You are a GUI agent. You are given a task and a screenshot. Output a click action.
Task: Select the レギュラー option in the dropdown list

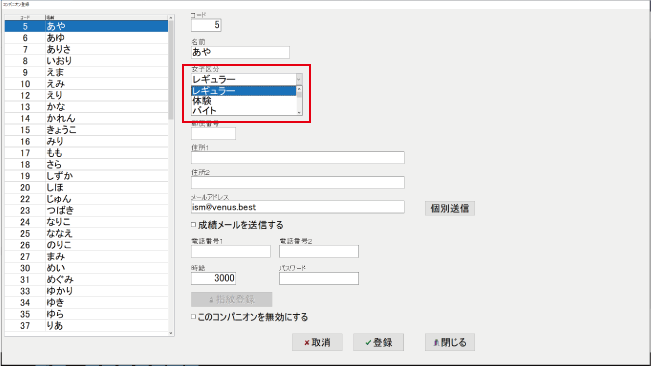click(243, 90)
